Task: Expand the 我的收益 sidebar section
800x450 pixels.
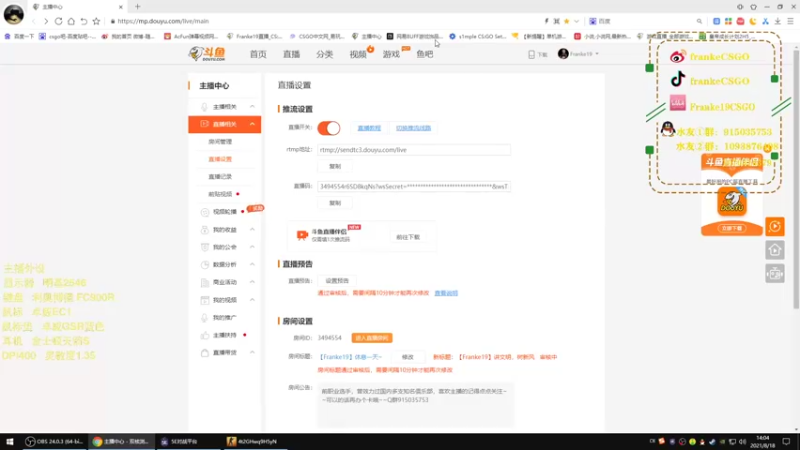Action: 252,230
